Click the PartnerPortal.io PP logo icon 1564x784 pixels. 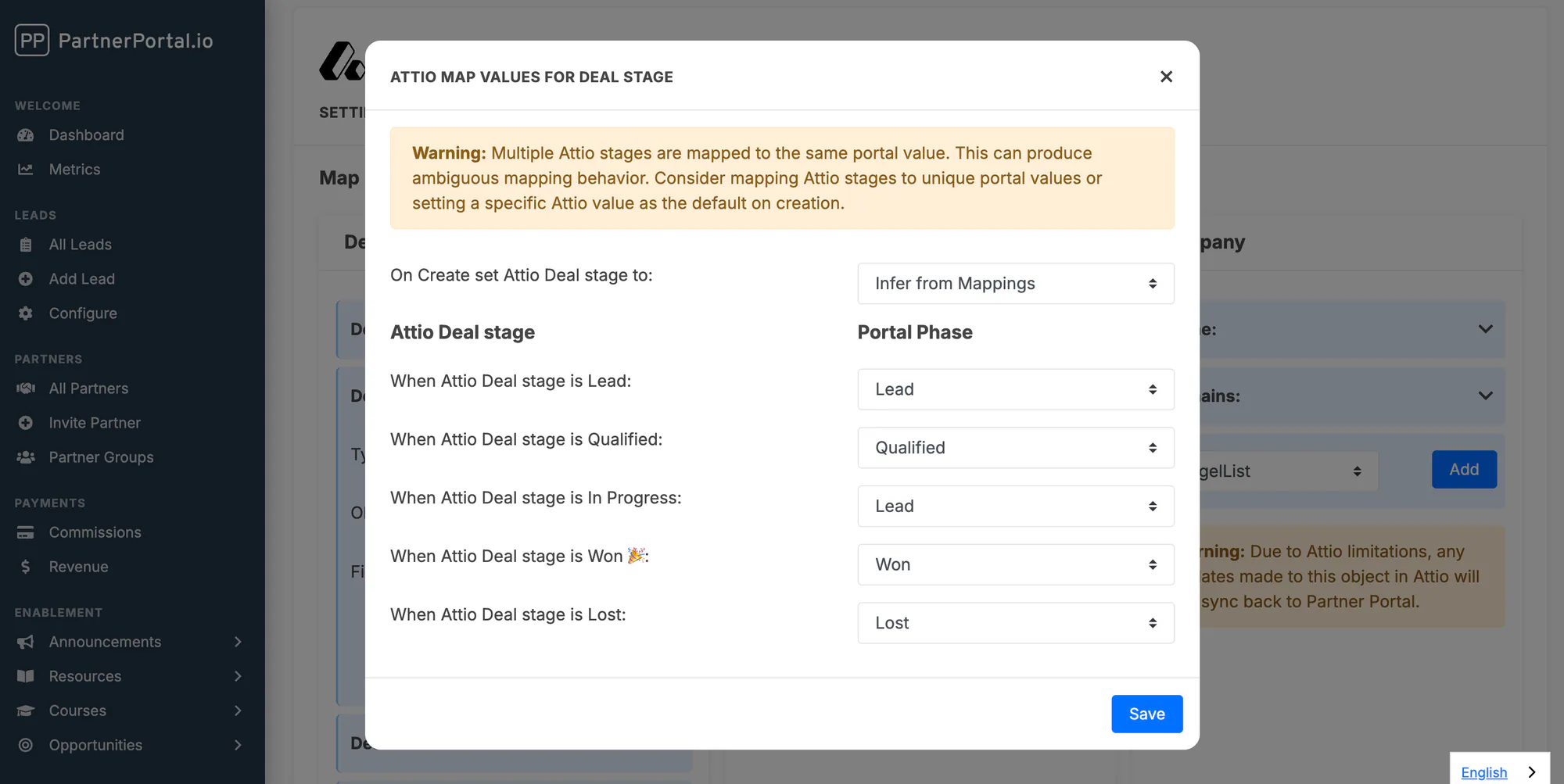[x=32, y=40]
